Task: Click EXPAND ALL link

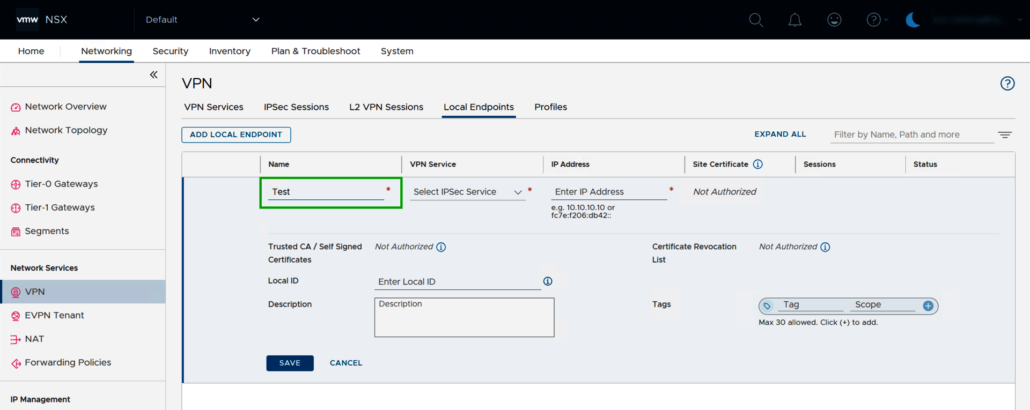Action: point(780,134)
